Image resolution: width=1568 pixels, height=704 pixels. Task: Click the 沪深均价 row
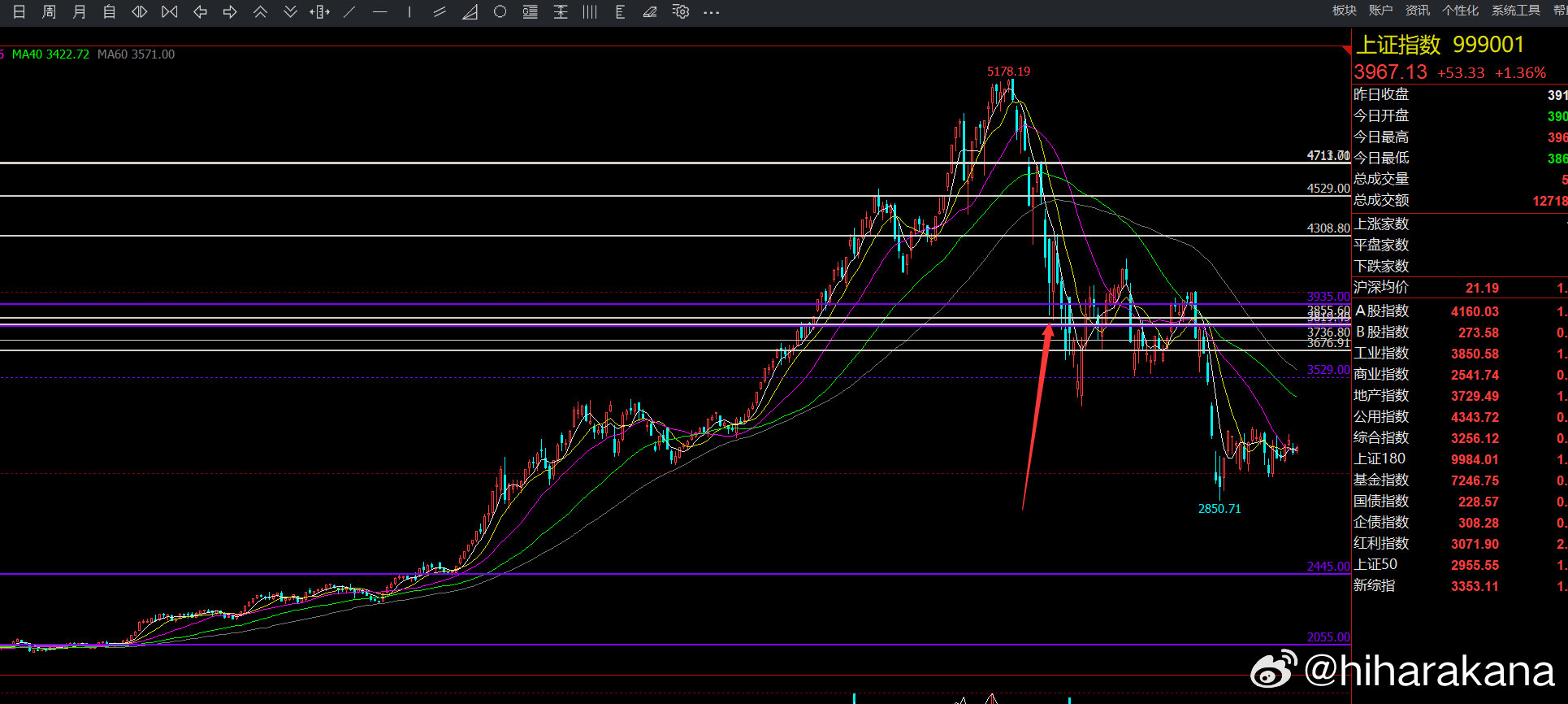click(1460, 288)
